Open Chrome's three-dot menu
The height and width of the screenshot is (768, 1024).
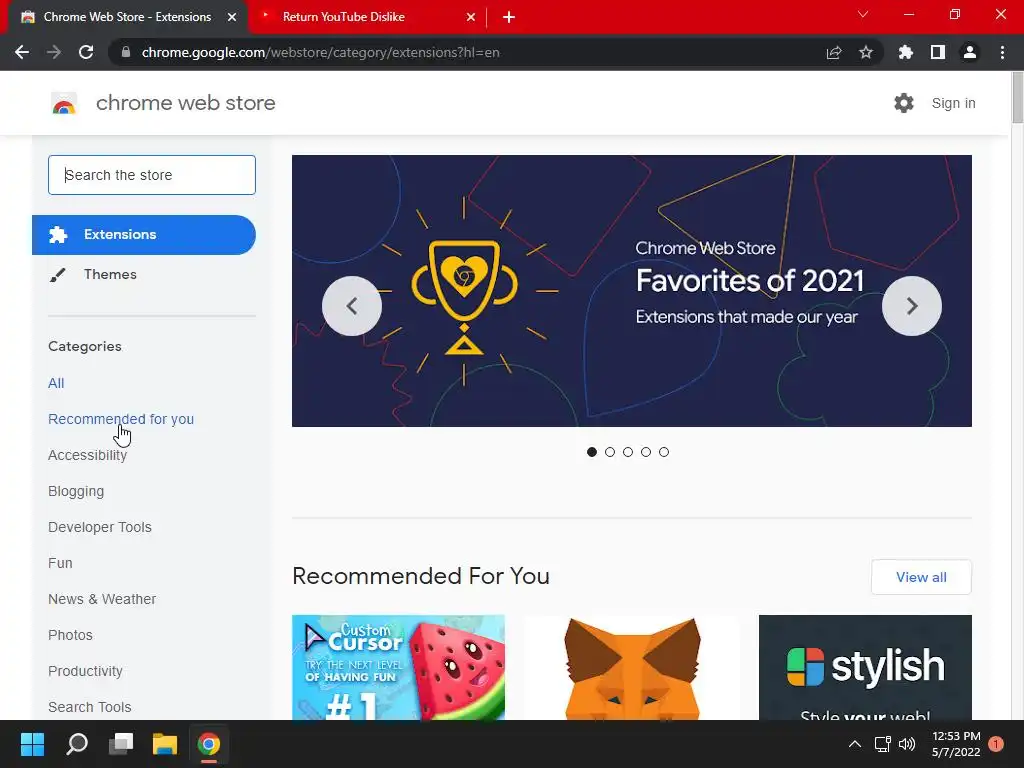(1002, 52)
